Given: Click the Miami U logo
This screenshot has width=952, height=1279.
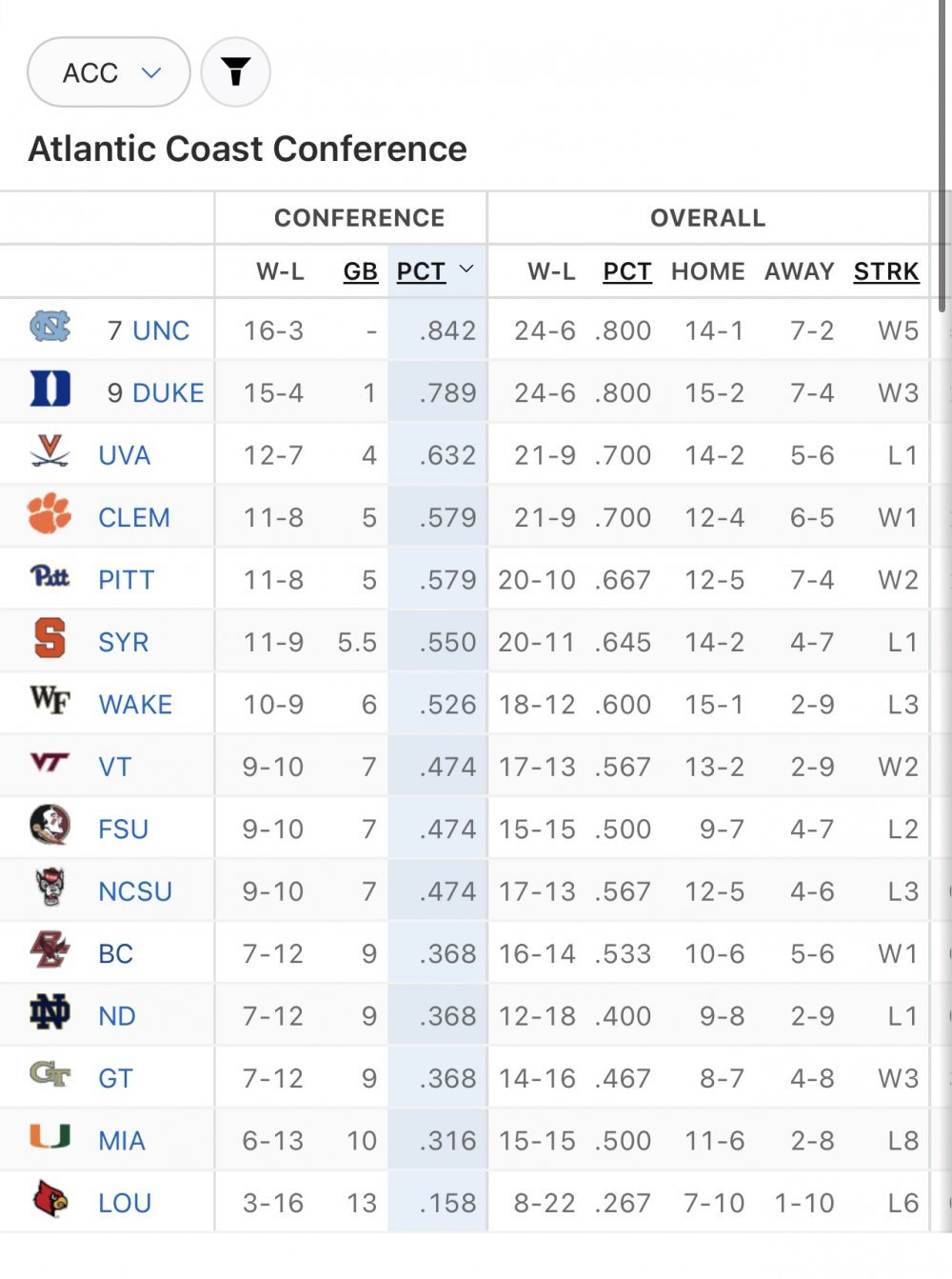Looking at the screenshot, I should point(50,1136).
